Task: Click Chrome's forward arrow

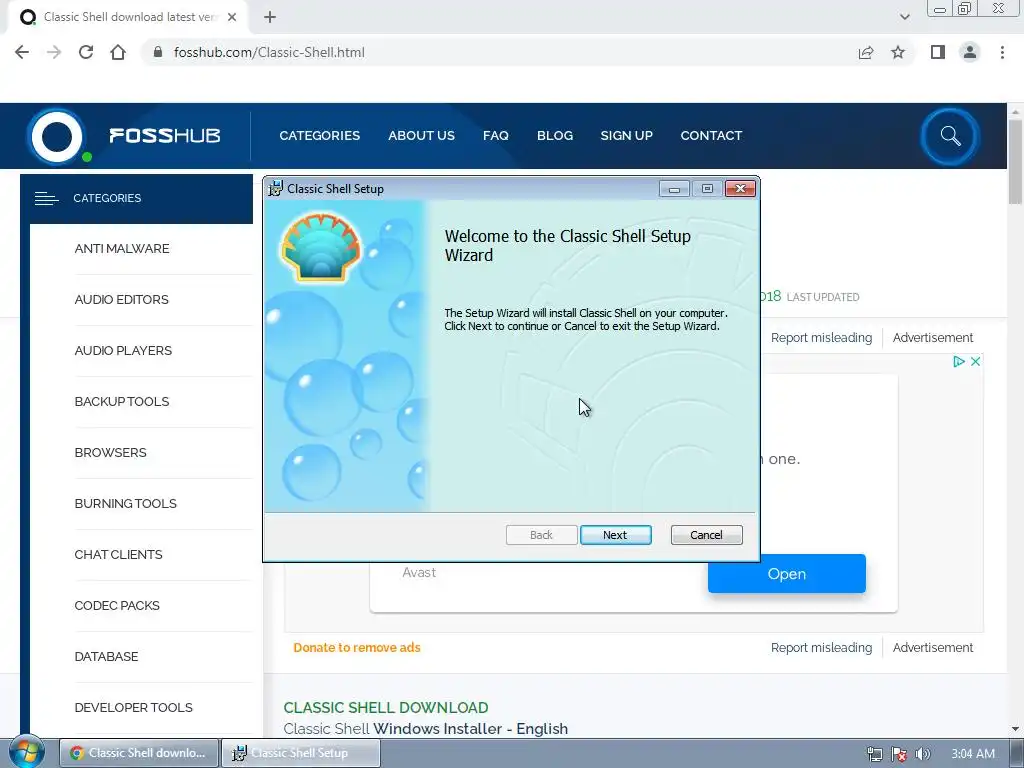Action: (54, 52)
